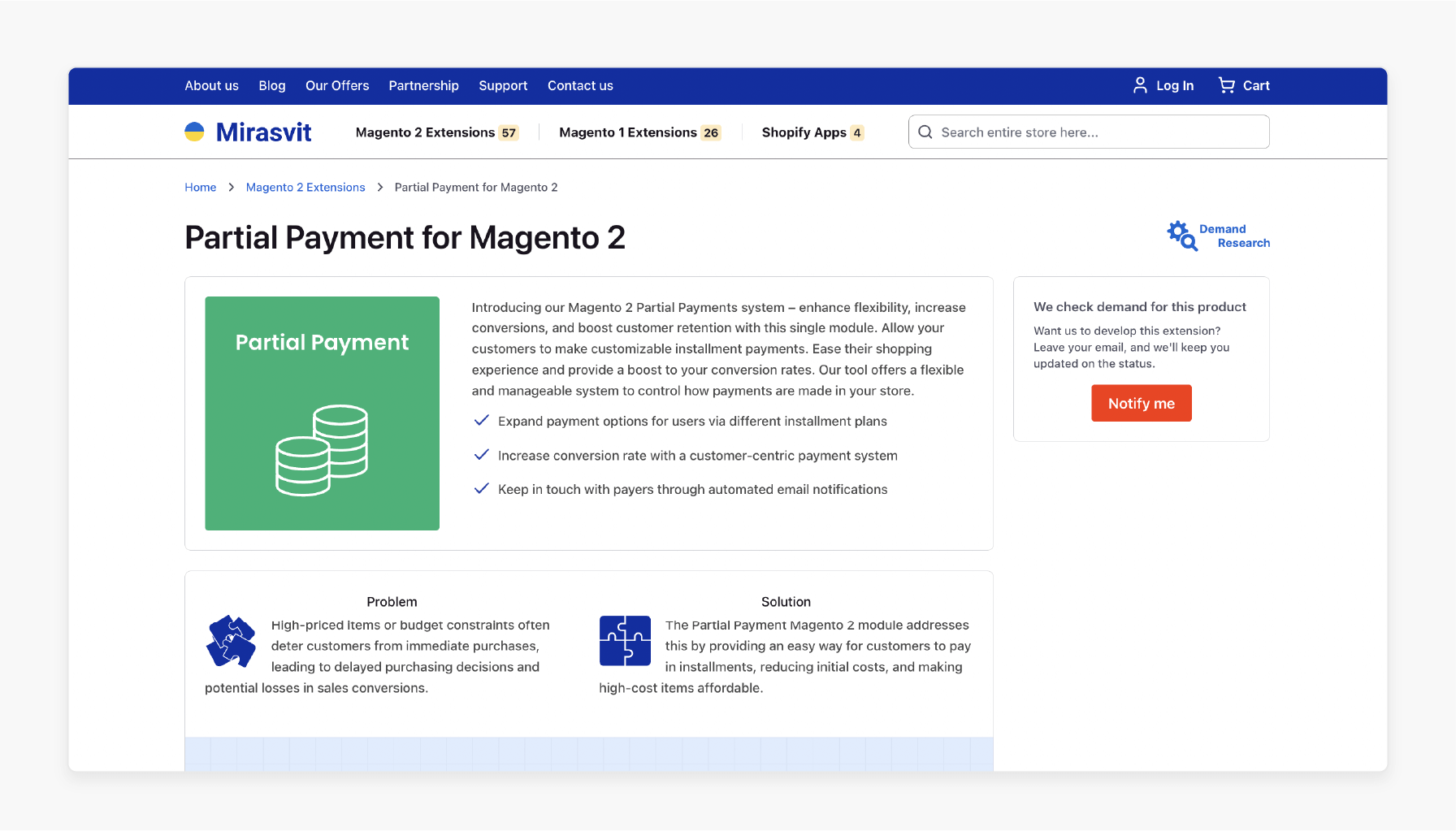Click checkmark beside Keep in touch

(x=481, y=488)
